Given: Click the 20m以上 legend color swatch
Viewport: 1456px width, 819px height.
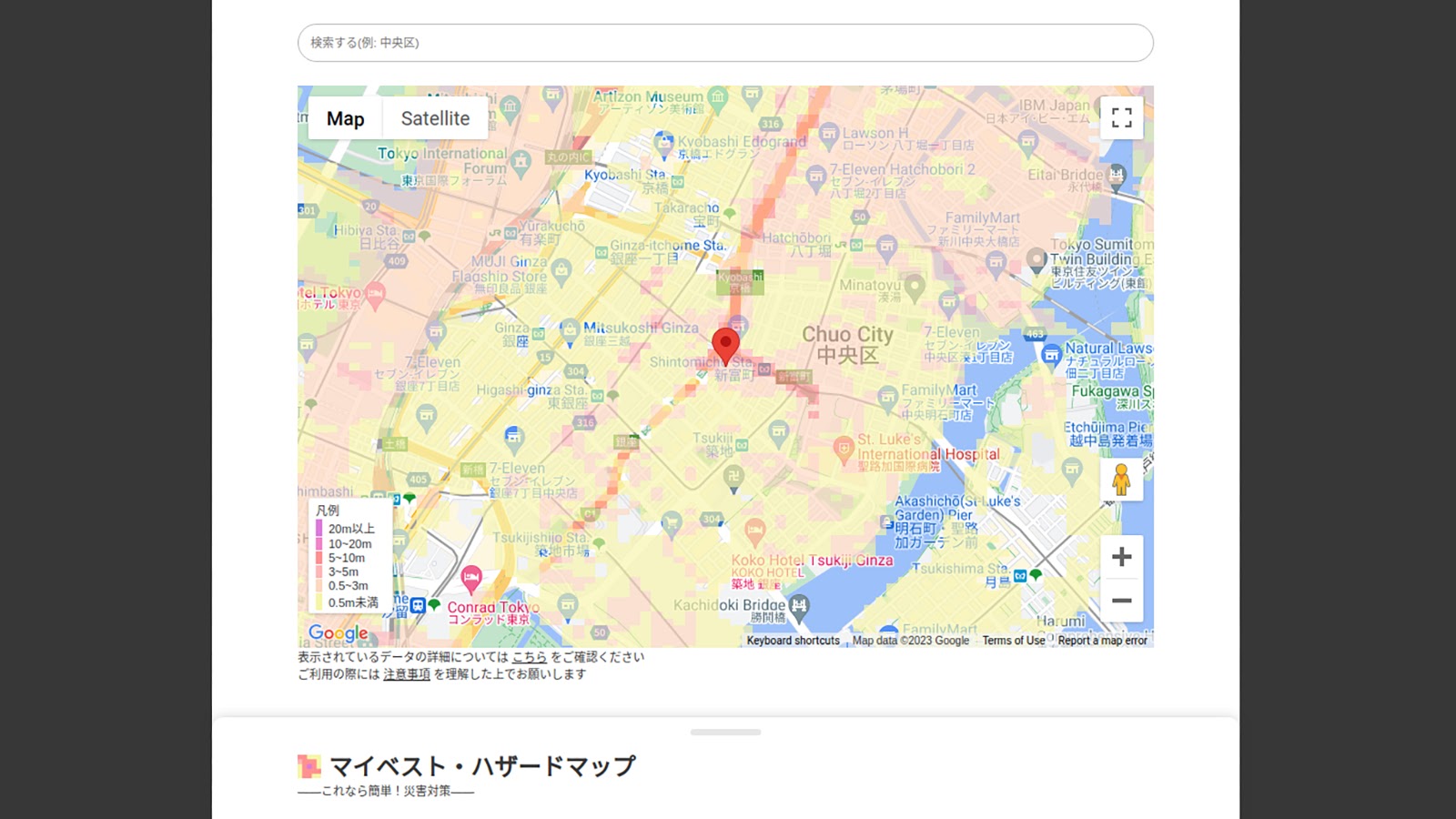Looking at the screenshot, I should pos(318,528).
